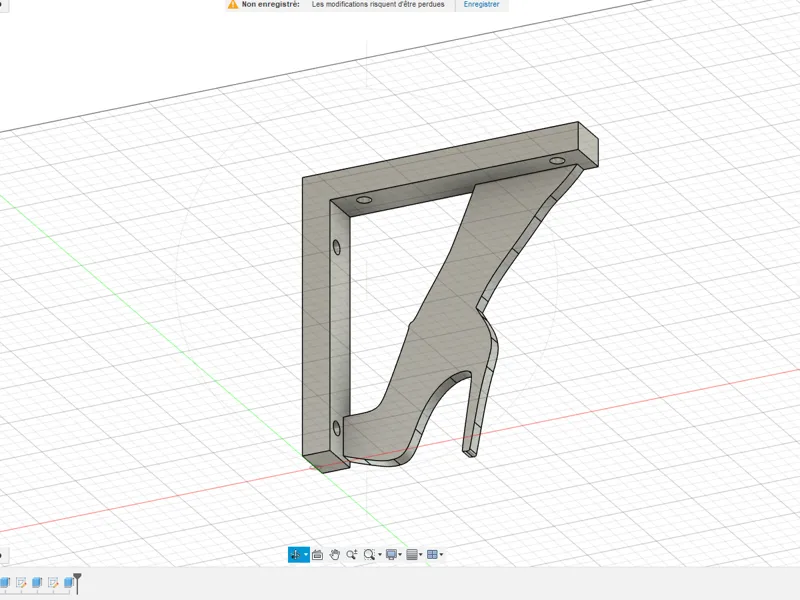Click the orange unsaved warning triangle
Image resolution: width=800 pixels, height=600 pixels.
coord(233,4)
